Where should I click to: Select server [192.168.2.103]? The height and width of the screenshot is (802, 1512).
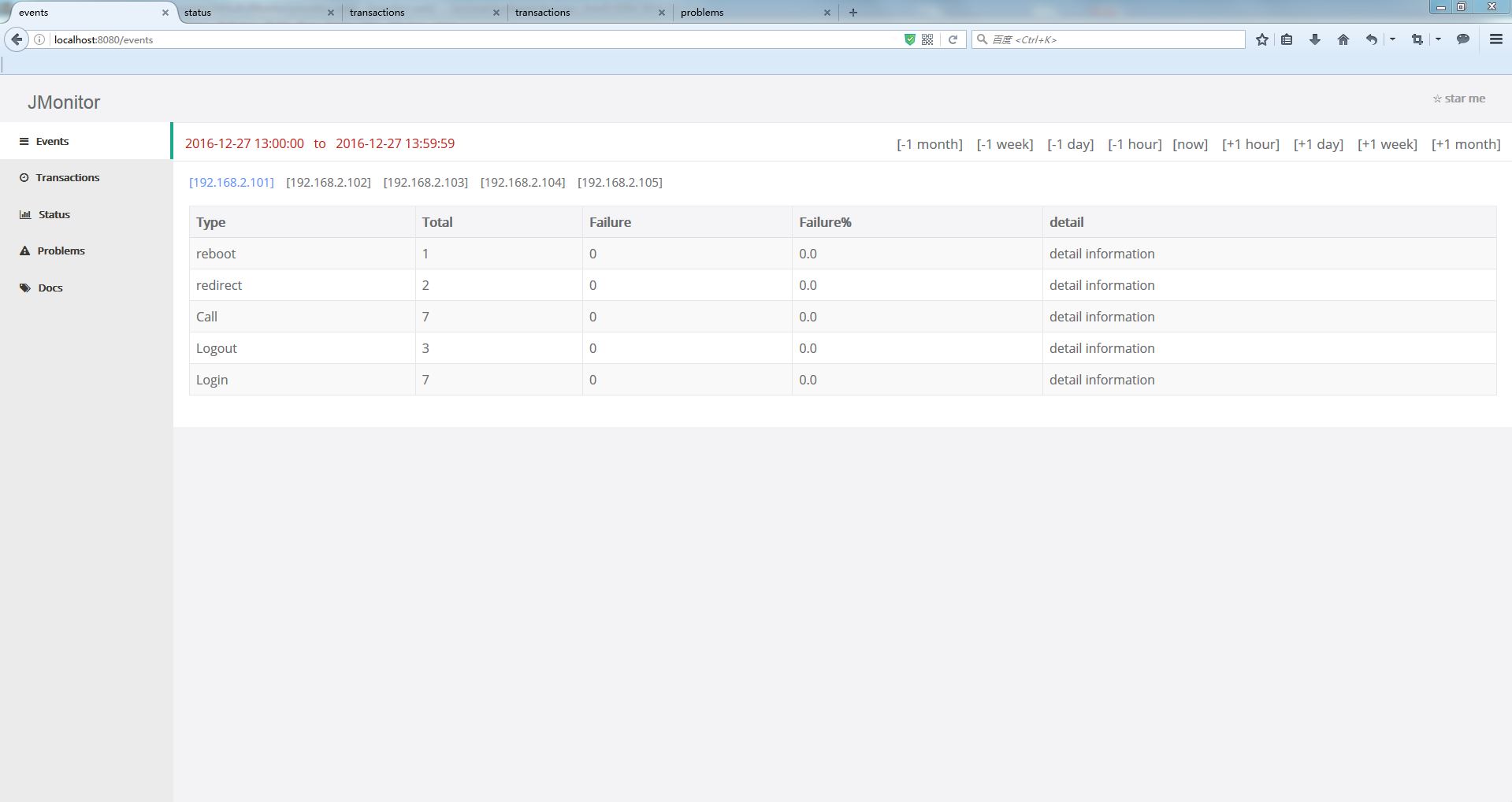pos(425,182)
